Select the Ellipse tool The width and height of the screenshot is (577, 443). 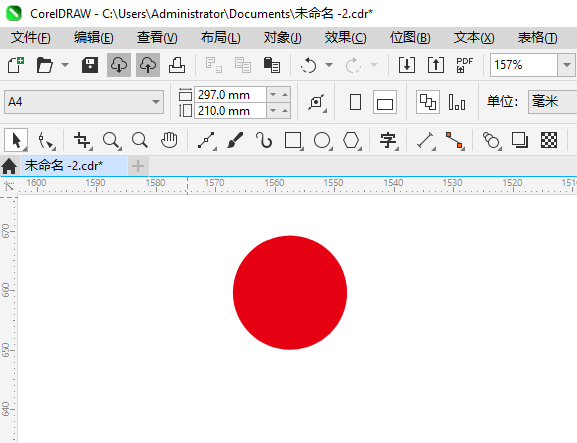(x=323, y=140)
